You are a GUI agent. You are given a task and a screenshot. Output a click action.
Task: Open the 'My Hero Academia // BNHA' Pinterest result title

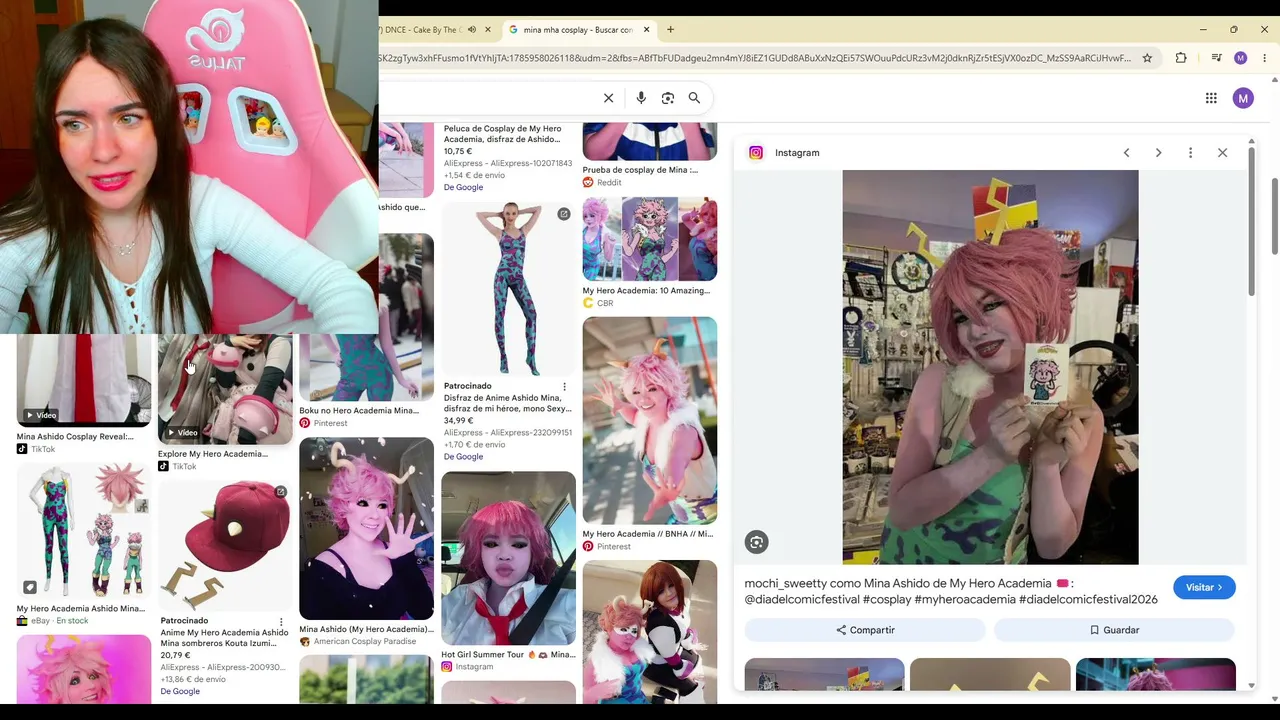[x=648, y=534]
